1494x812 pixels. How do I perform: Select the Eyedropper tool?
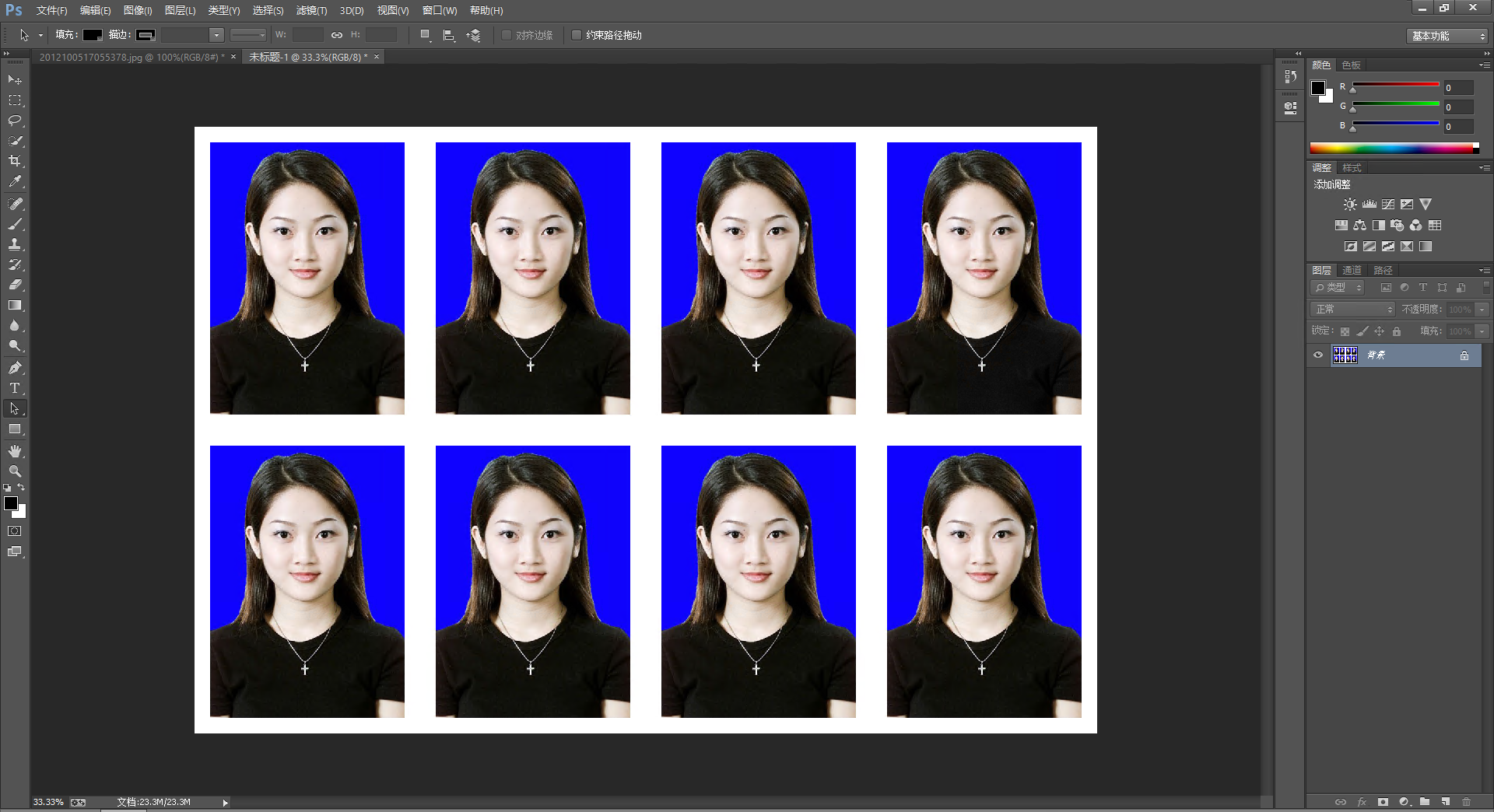(15, 181)
